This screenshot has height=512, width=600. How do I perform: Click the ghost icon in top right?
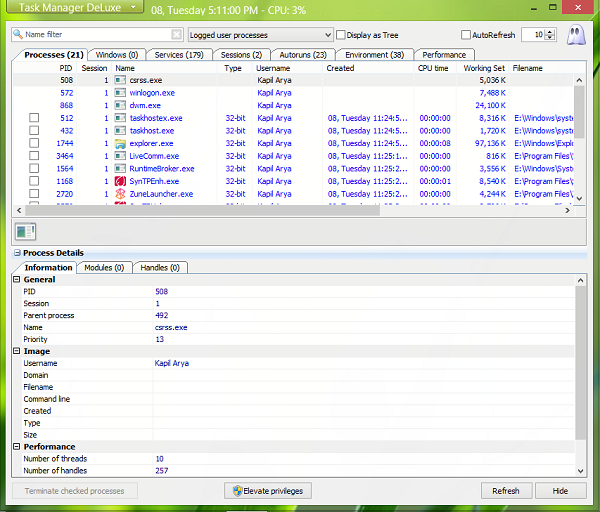point(576,35)
